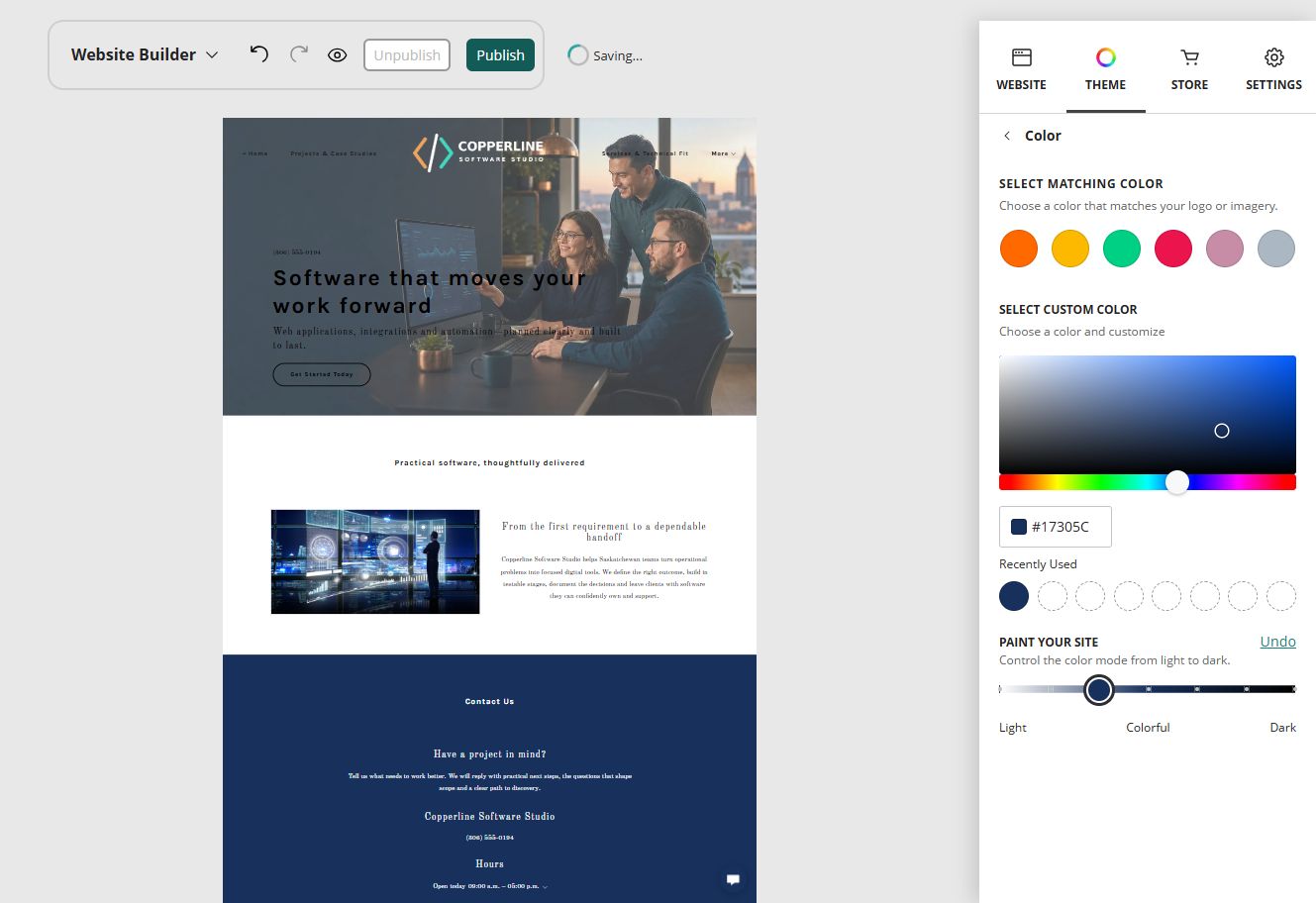Click the Get Started Today button

pos(322,374)
